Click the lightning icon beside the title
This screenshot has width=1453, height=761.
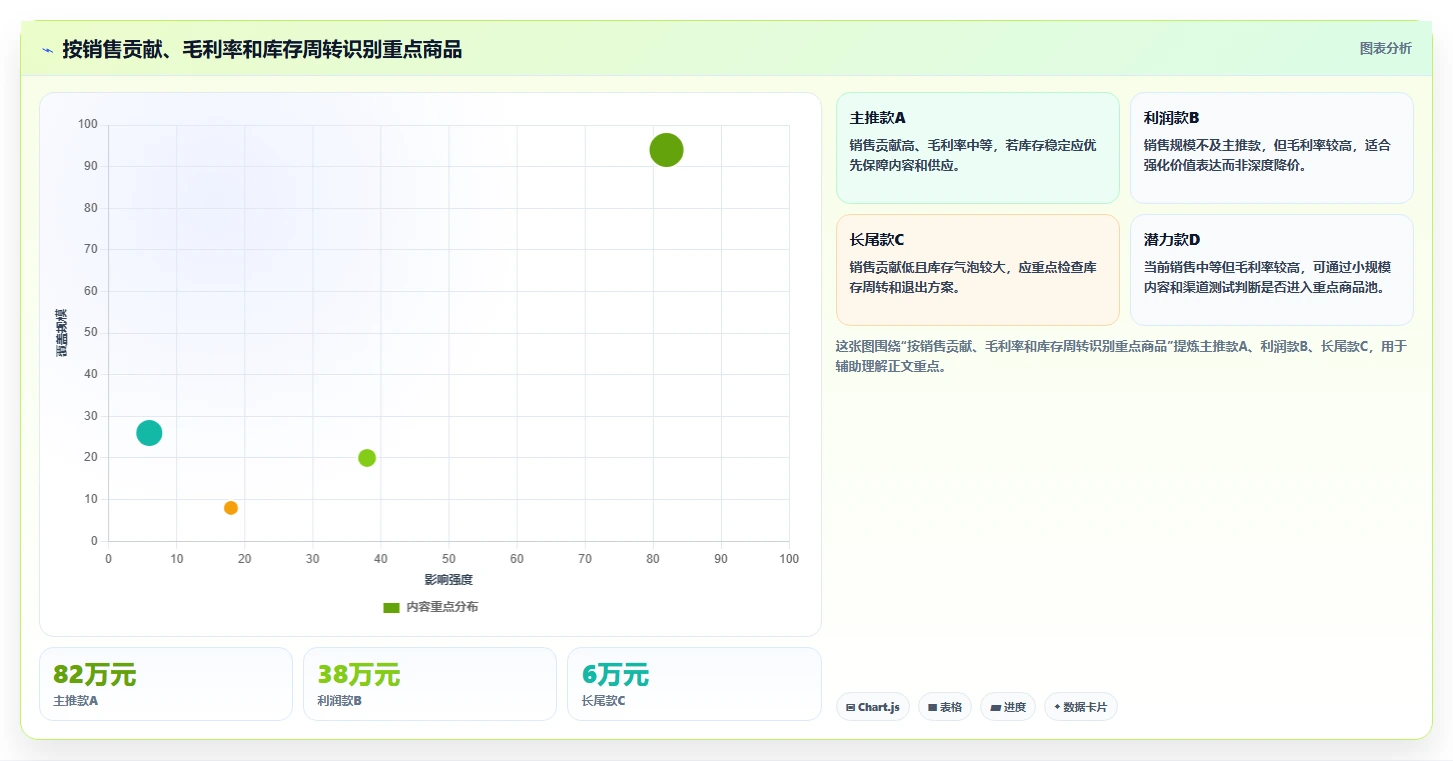pos(47,50)
